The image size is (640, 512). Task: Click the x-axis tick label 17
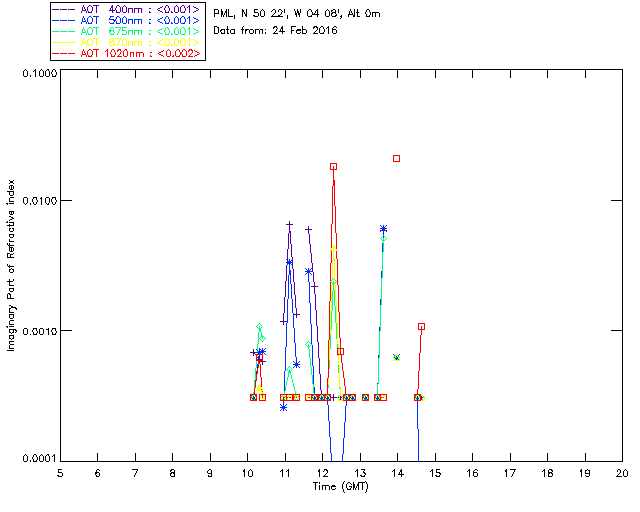point(510,473)
